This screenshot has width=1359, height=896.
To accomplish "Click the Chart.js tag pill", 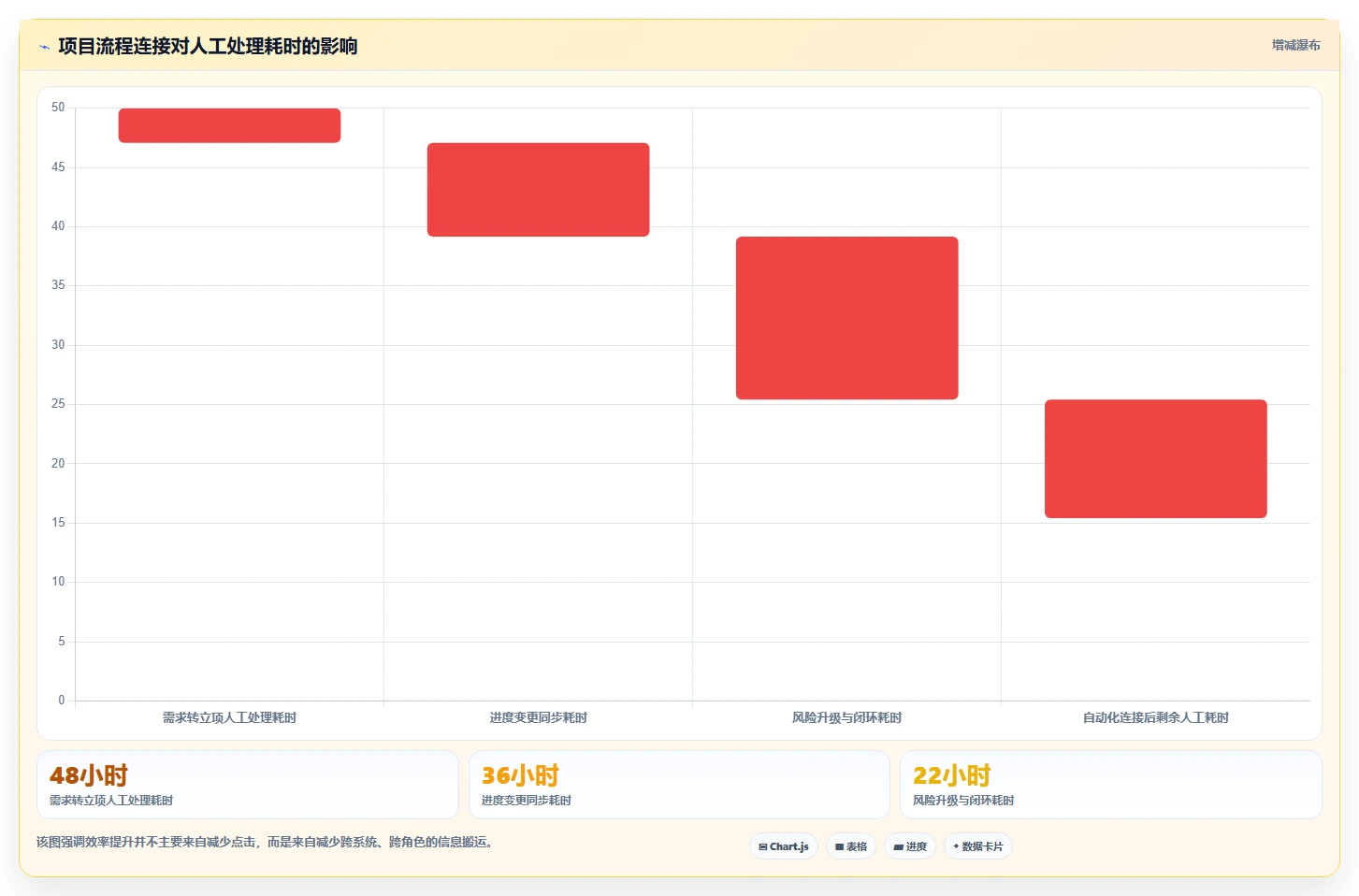I will [x=784, y=846].
